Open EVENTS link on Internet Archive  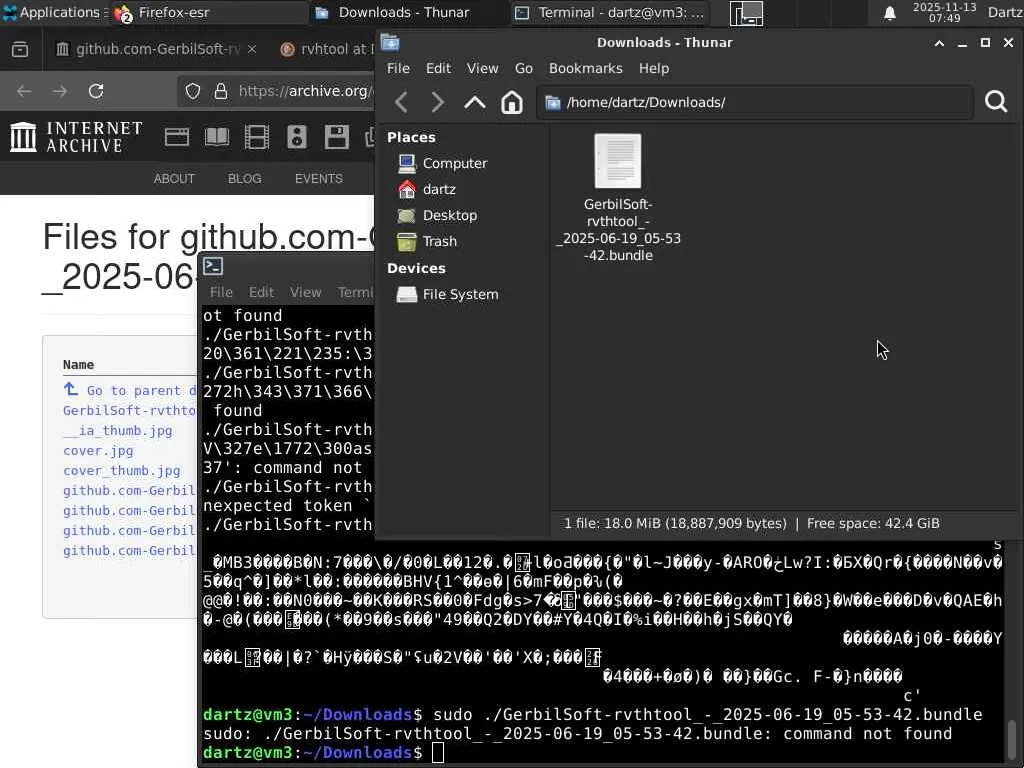pyautogui.click(x=319, y=179)
